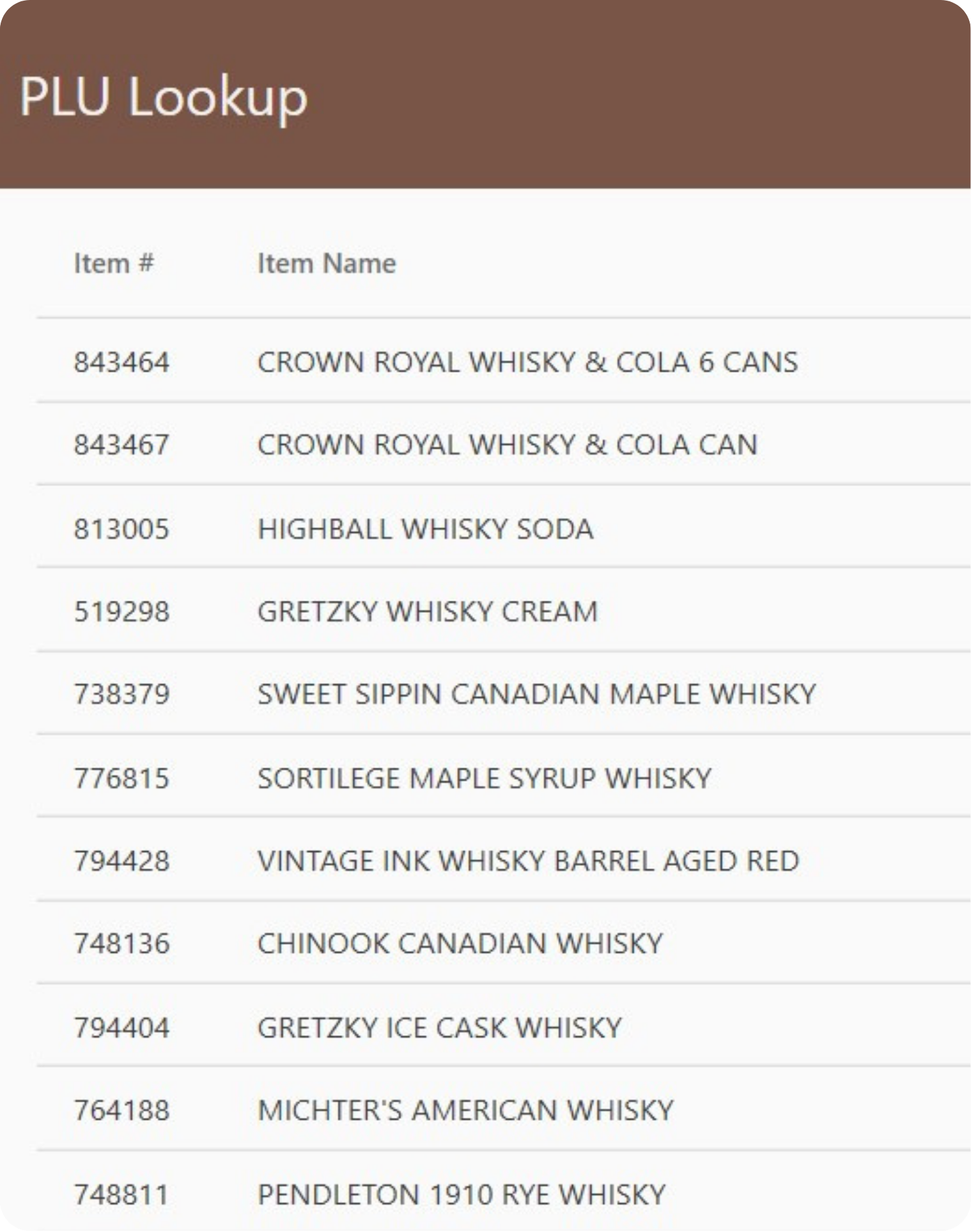Click the PLU Lookup header title
The image size is (971, 1232).
(164, 96)
